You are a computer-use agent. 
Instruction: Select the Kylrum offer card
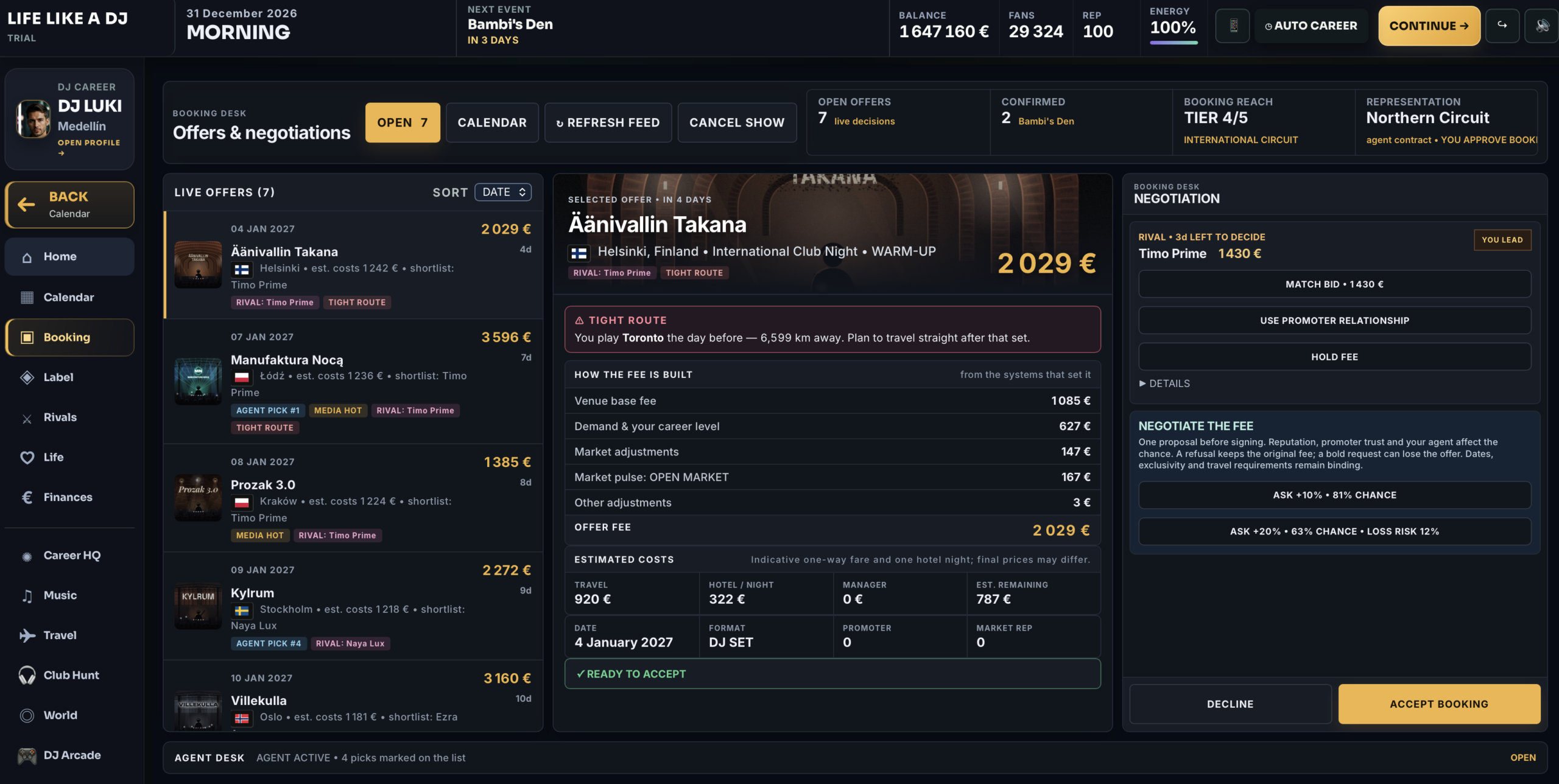pyautogui.click(x=353, y=606)
